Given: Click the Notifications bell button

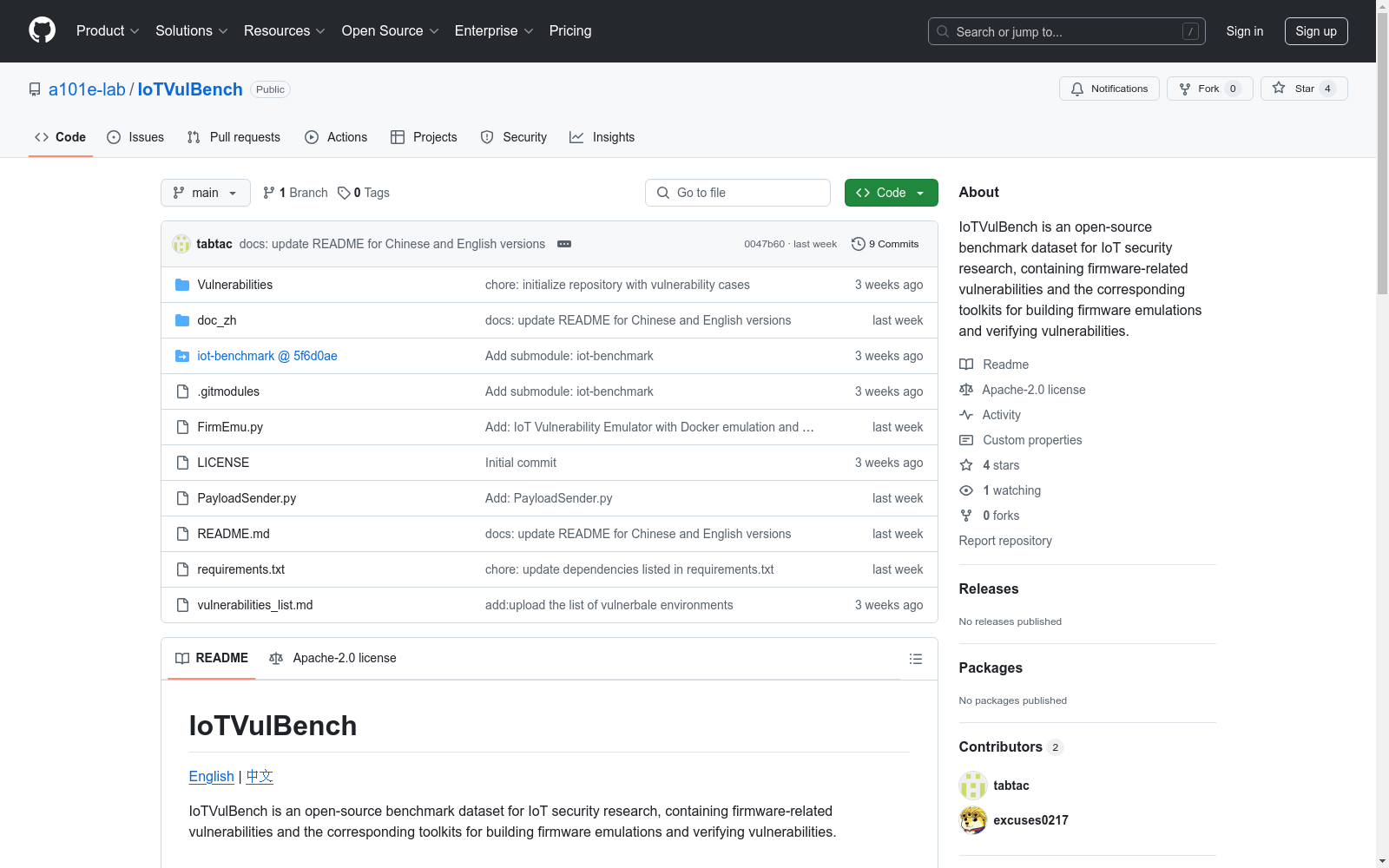Looking at the screenshot, I should (x=1109, y=89).
